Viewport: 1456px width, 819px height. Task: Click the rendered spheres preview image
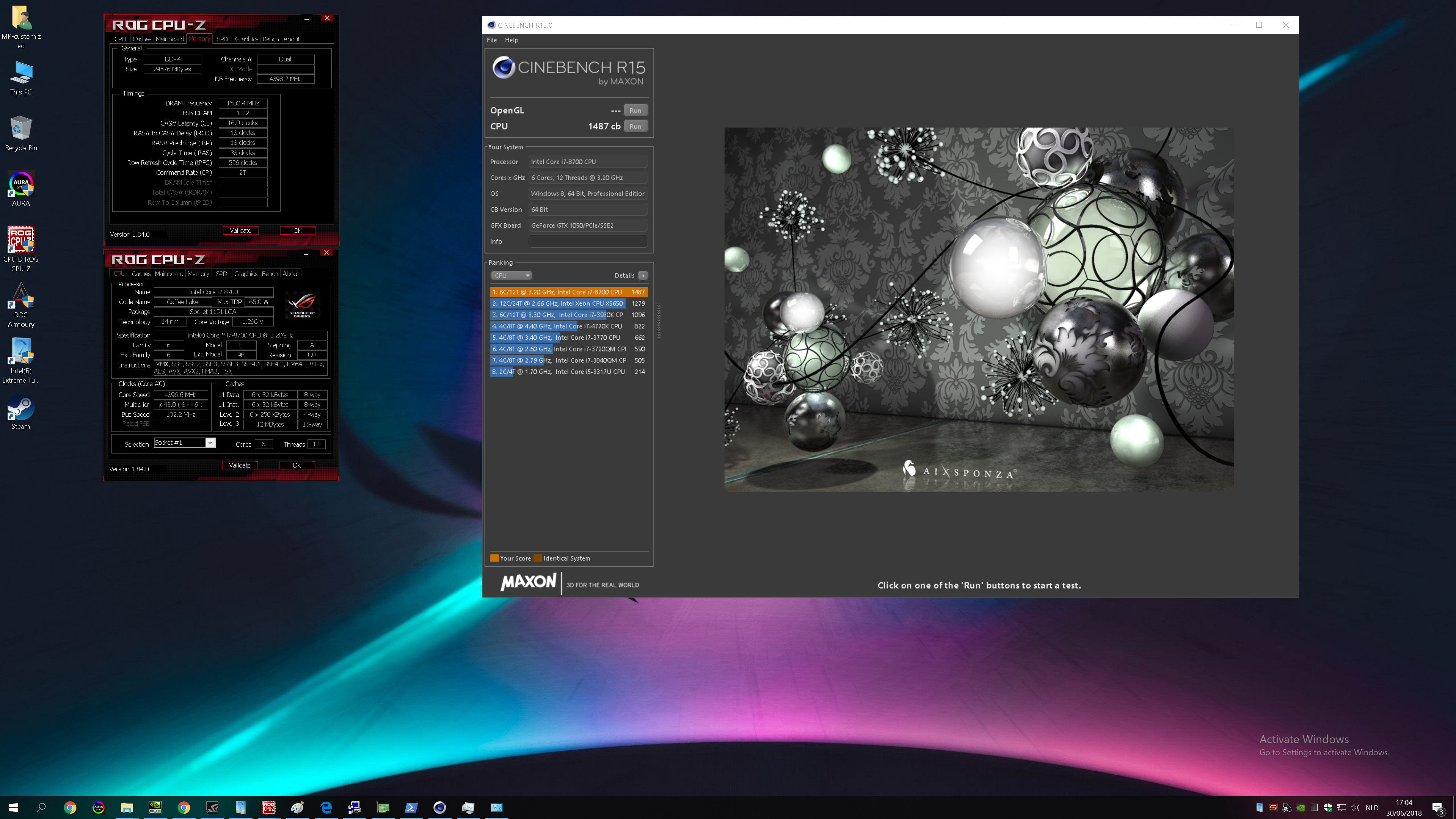979,309
